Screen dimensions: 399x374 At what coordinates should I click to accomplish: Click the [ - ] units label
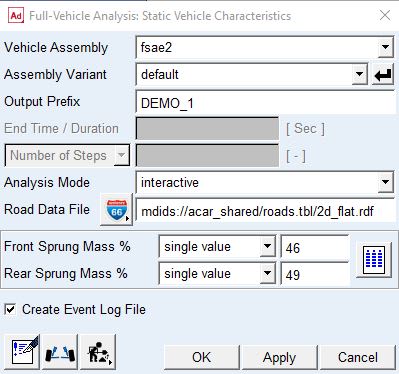[x=296, y=156]
